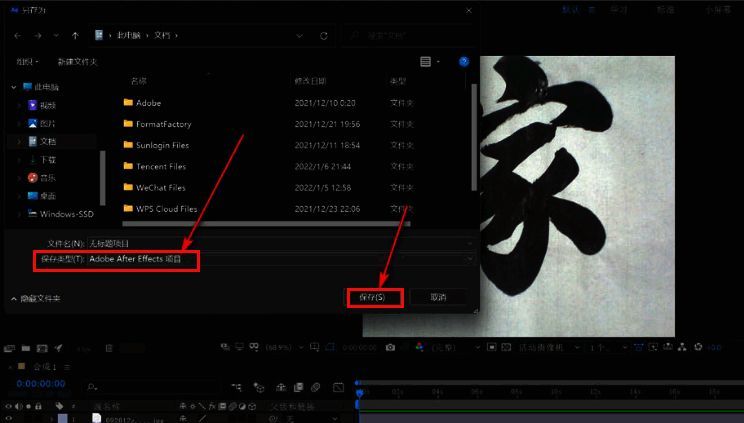Expand layer 1 properties triangle

(51, 418)
